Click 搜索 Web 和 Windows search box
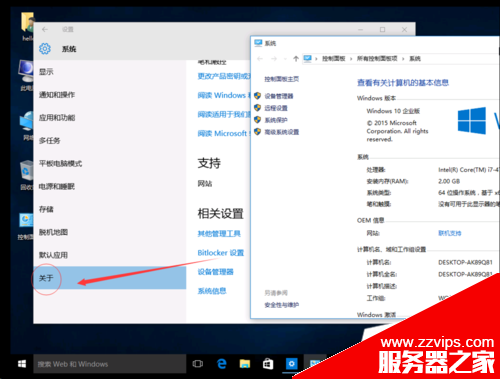 pos(110,364)
